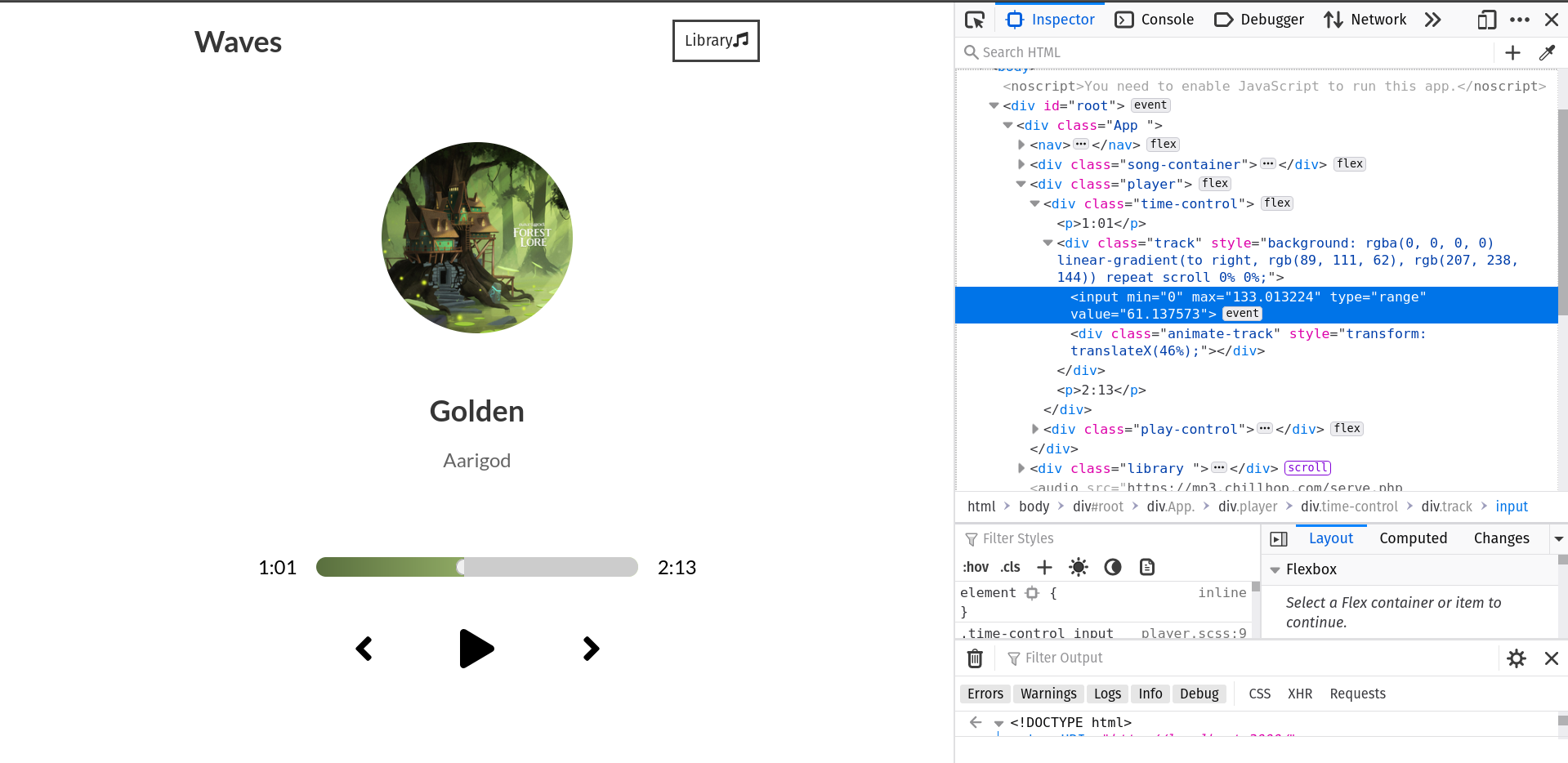
Task: Show event listeners on root div
Action: point(1150,105)
